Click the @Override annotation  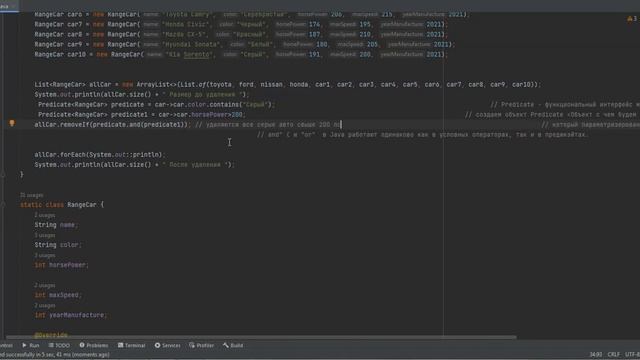51,335
